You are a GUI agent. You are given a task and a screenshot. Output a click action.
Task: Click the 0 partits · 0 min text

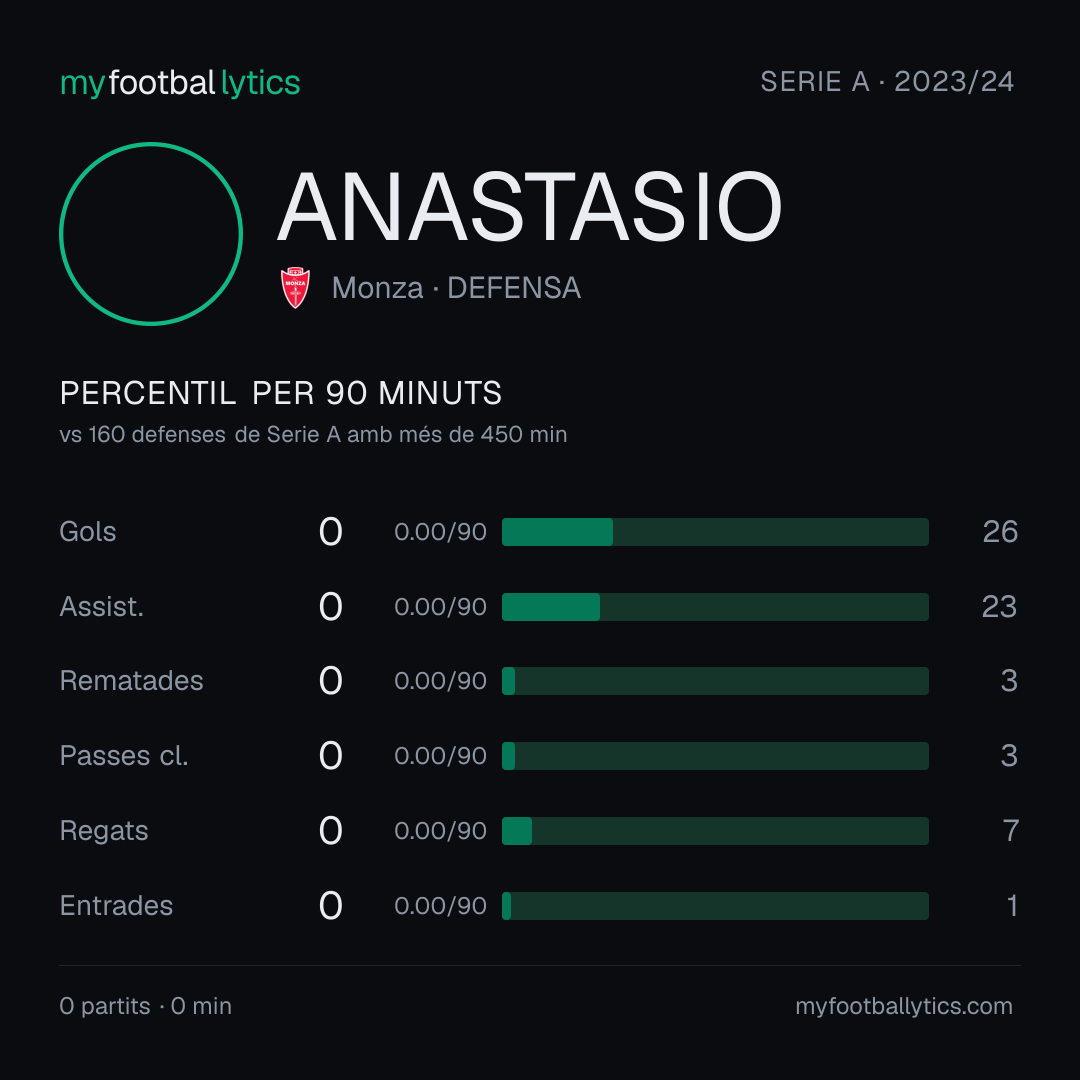point(145,1006)
